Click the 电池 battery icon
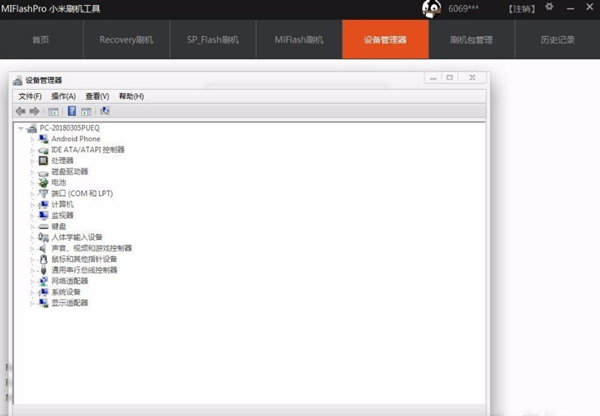The width and height of the screenshot is (600, 416). tap(44, 183)
